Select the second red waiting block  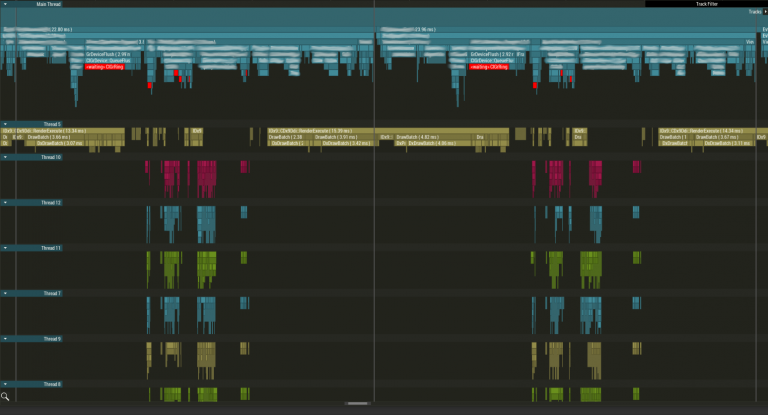pyautogui.click(x=489, y=67)
